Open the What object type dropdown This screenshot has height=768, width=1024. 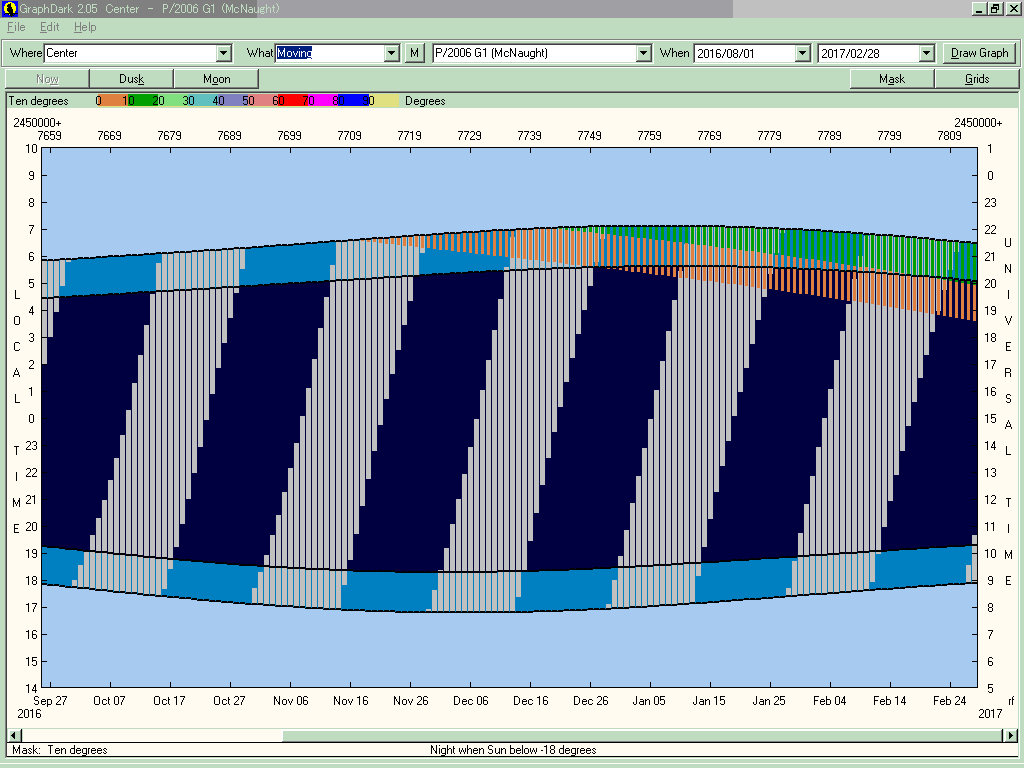[x=392, y=53]
